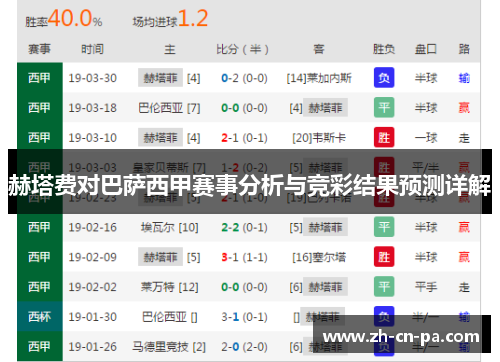The width and height of the screenshot is (500, 362).
Task: Click home team 赫塔菲 in the 19-03-10 row
Action: [x=160, y=137]
